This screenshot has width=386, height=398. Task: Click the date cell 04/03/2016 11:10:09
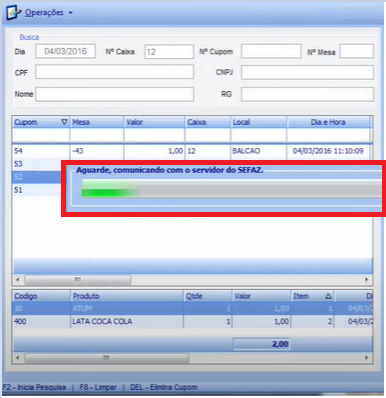coord(328,151)
